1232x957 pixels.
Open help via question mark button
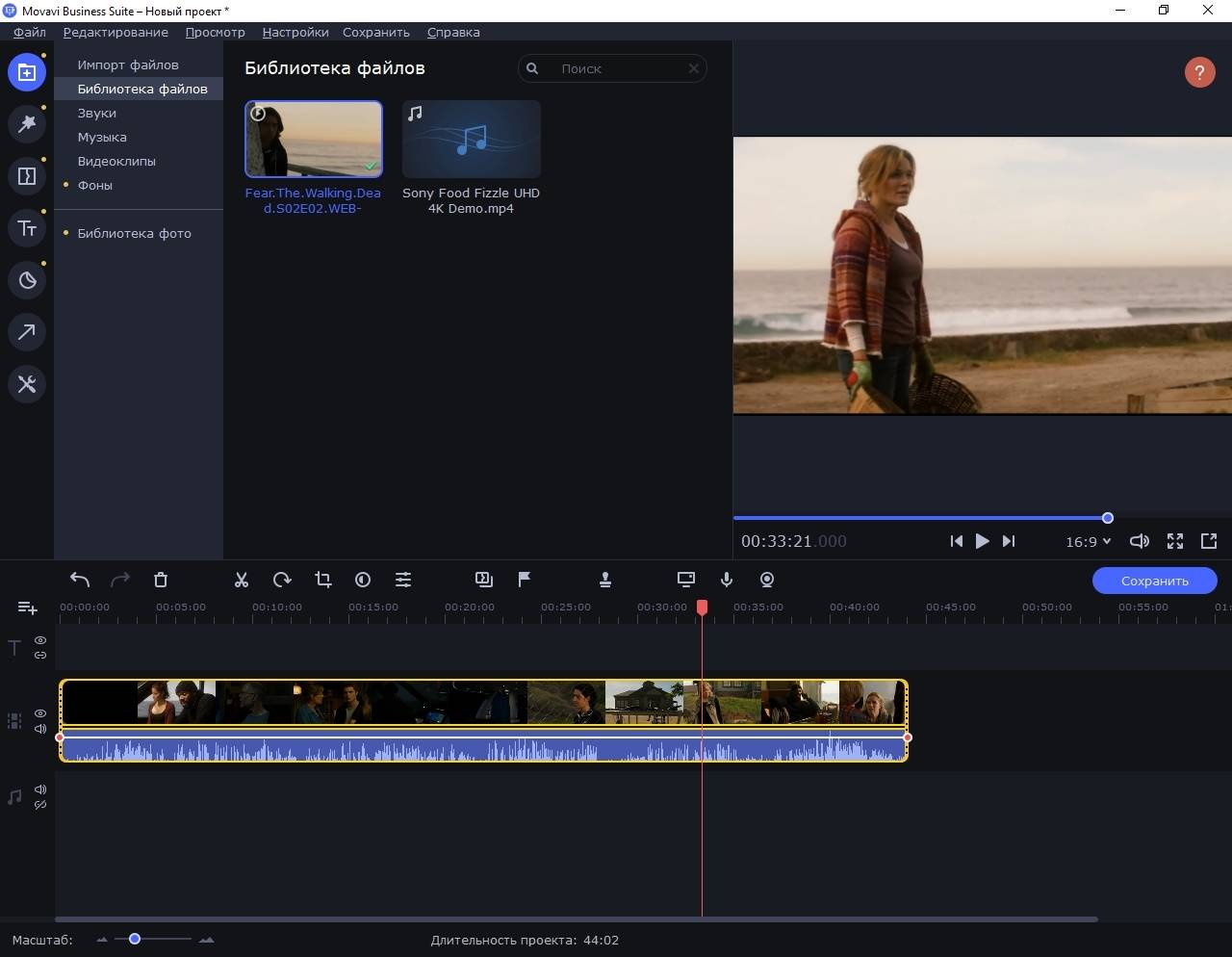tap(1199, 72)
